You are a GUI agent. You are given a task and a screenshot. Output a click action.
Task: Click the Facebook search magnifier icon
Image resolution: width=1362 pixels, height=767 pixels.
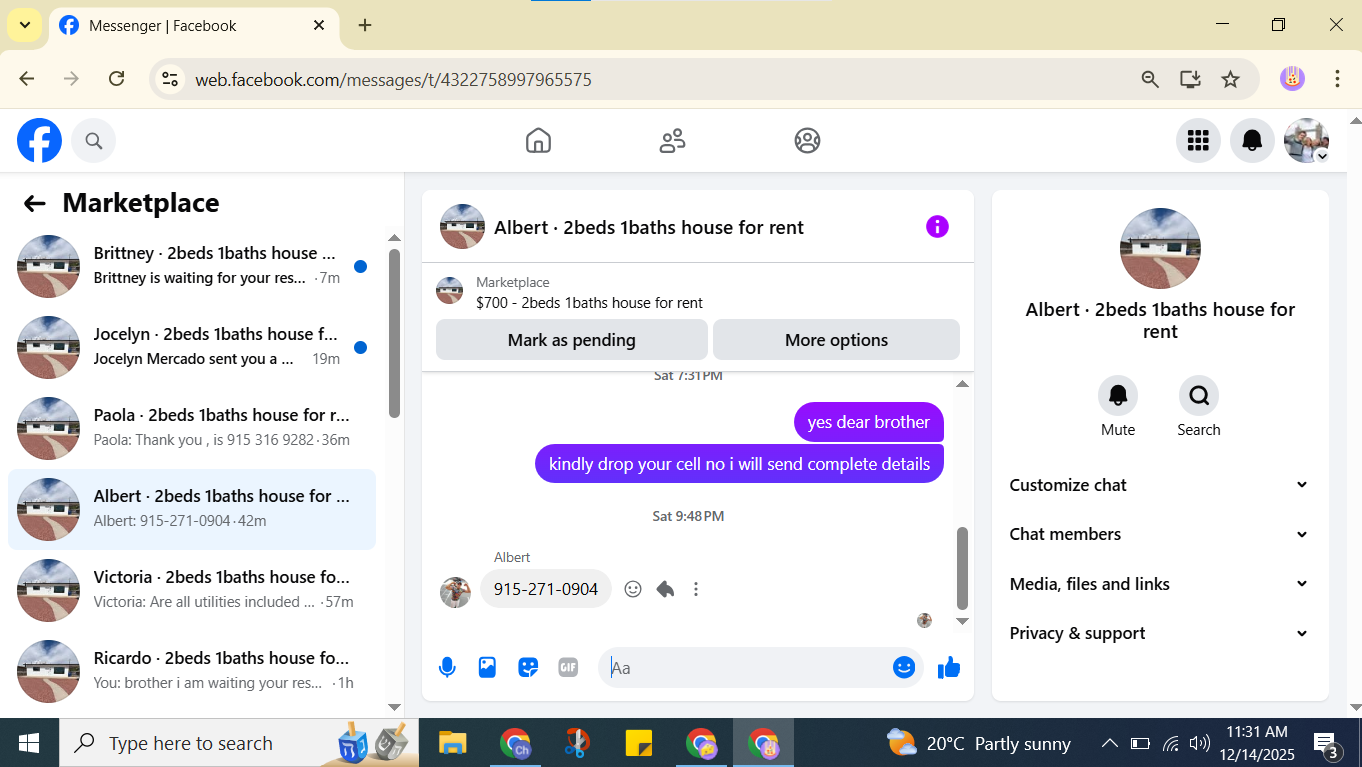coord(94,141)
